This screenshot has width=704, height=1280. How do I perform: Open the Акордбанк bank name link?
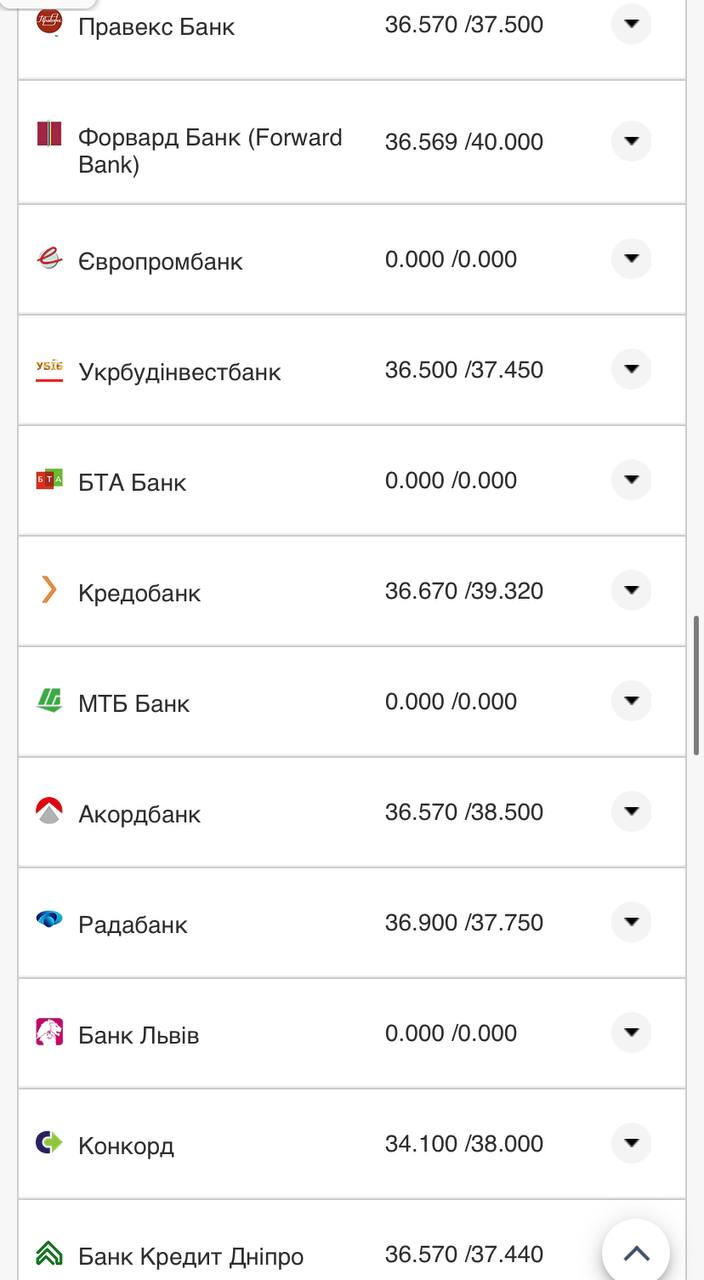(139, 814)
